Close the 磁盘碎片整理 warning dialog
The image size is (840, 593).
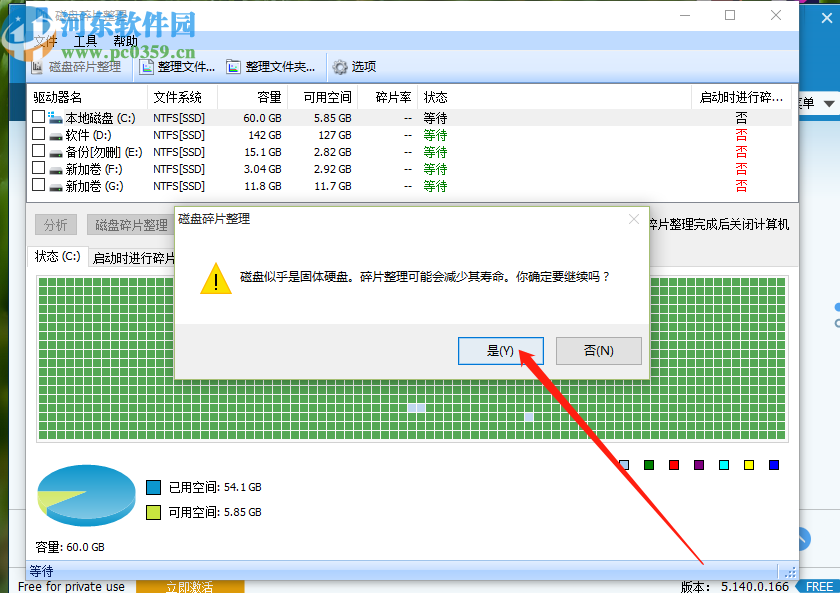coord(634,219)
